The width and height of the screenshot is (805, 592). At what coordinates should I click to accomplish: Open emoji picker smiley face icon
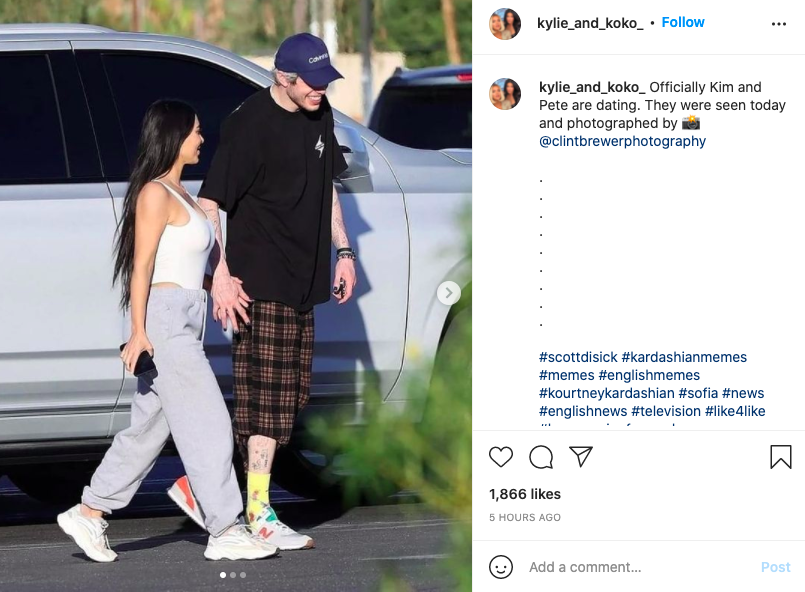pos(501,567)
